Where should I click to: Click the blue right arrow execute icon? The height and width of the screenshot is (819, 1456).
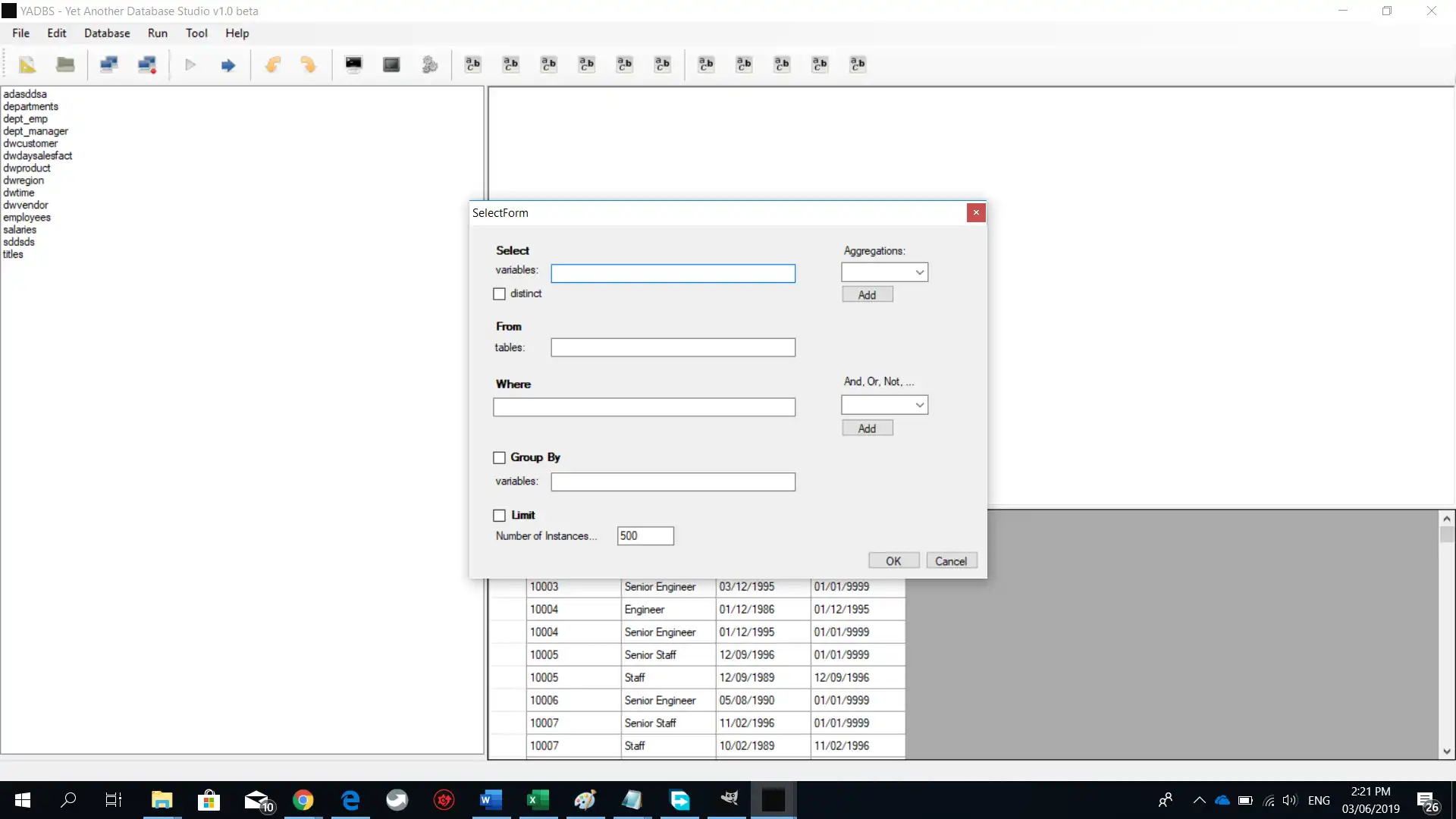pyautogui.click(x=228, y=65)
